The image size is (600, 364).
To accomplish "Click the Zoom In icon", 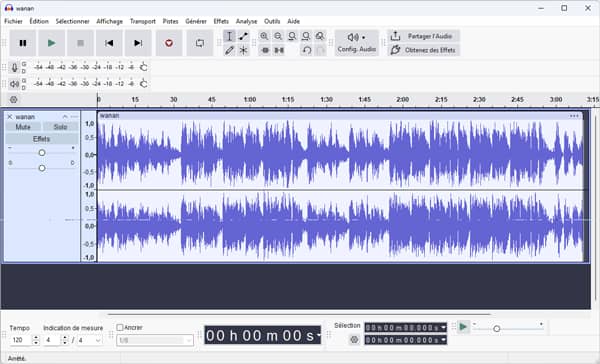I will (264, 36).
